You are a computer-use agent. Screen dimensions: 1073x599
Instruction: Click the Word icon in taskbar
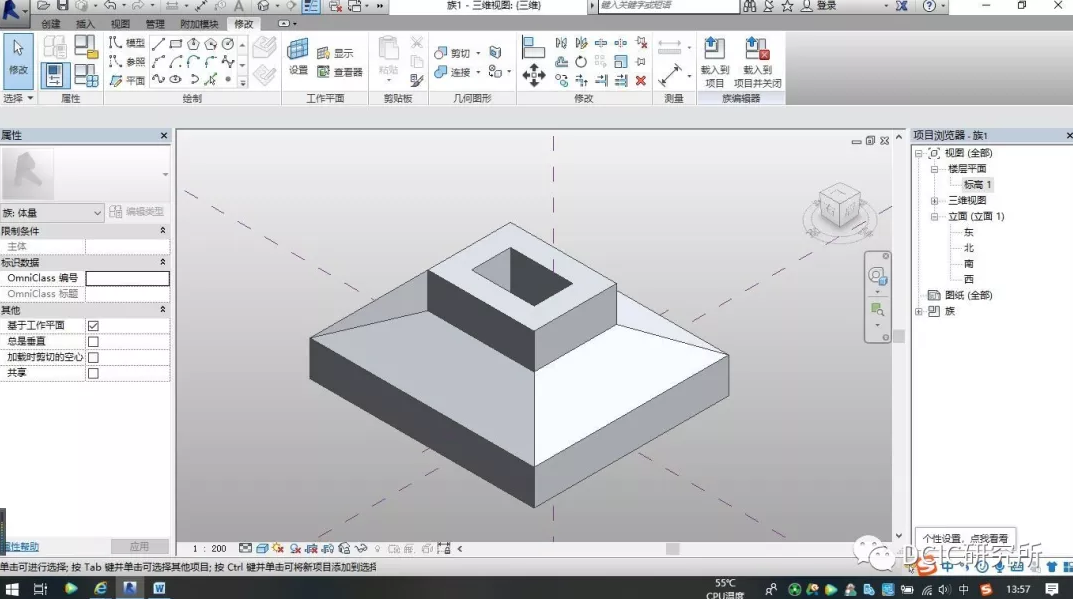pyautogui.click(x=159, y=588)
